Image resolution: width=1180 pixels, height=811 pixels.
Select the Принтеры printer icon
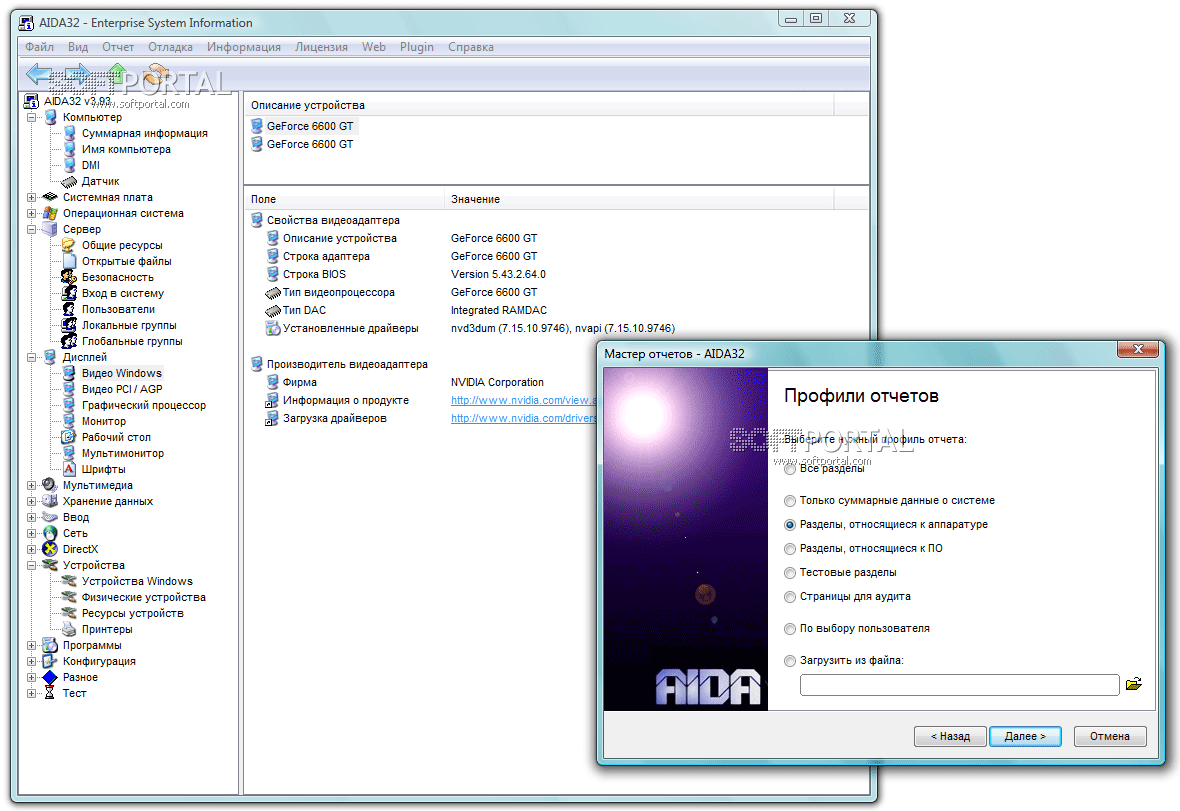pyautogui.click(x=69, y=629)
